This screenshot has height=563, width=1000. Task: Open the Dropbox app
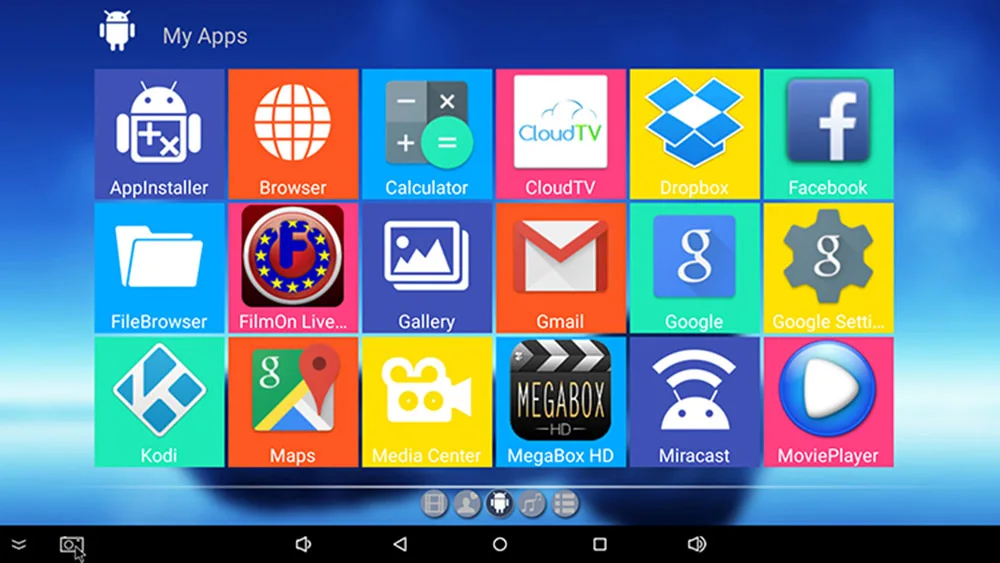(695, 135)
